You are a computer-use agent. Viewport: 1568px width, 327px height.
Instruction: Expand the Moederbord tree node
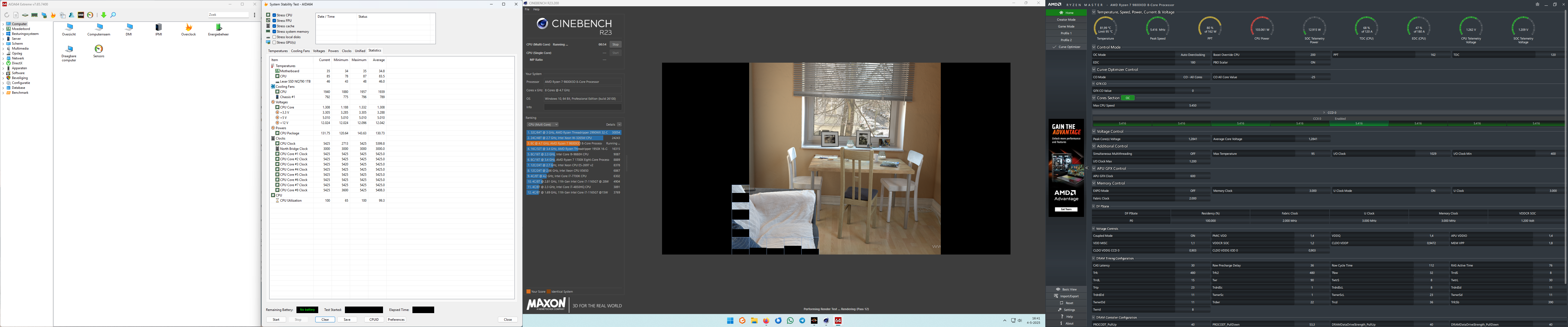click(3, 29)
